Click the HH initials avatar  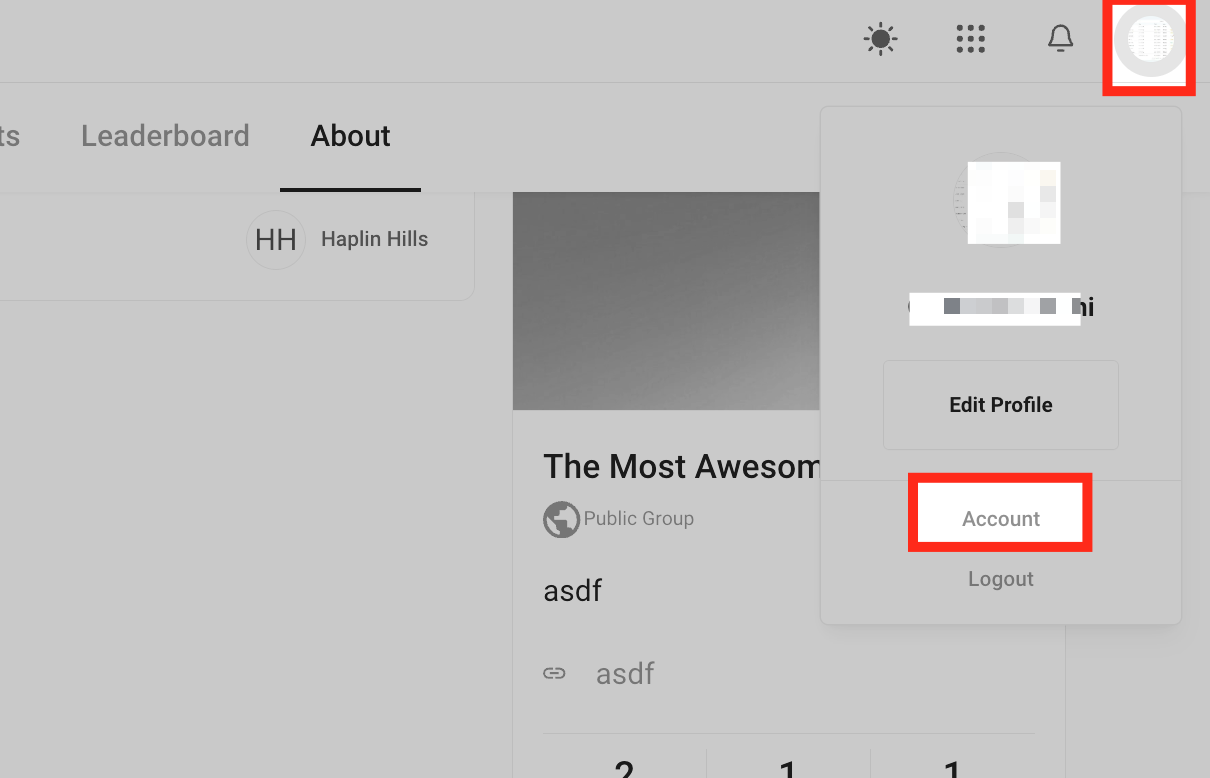tap(276, 240)
